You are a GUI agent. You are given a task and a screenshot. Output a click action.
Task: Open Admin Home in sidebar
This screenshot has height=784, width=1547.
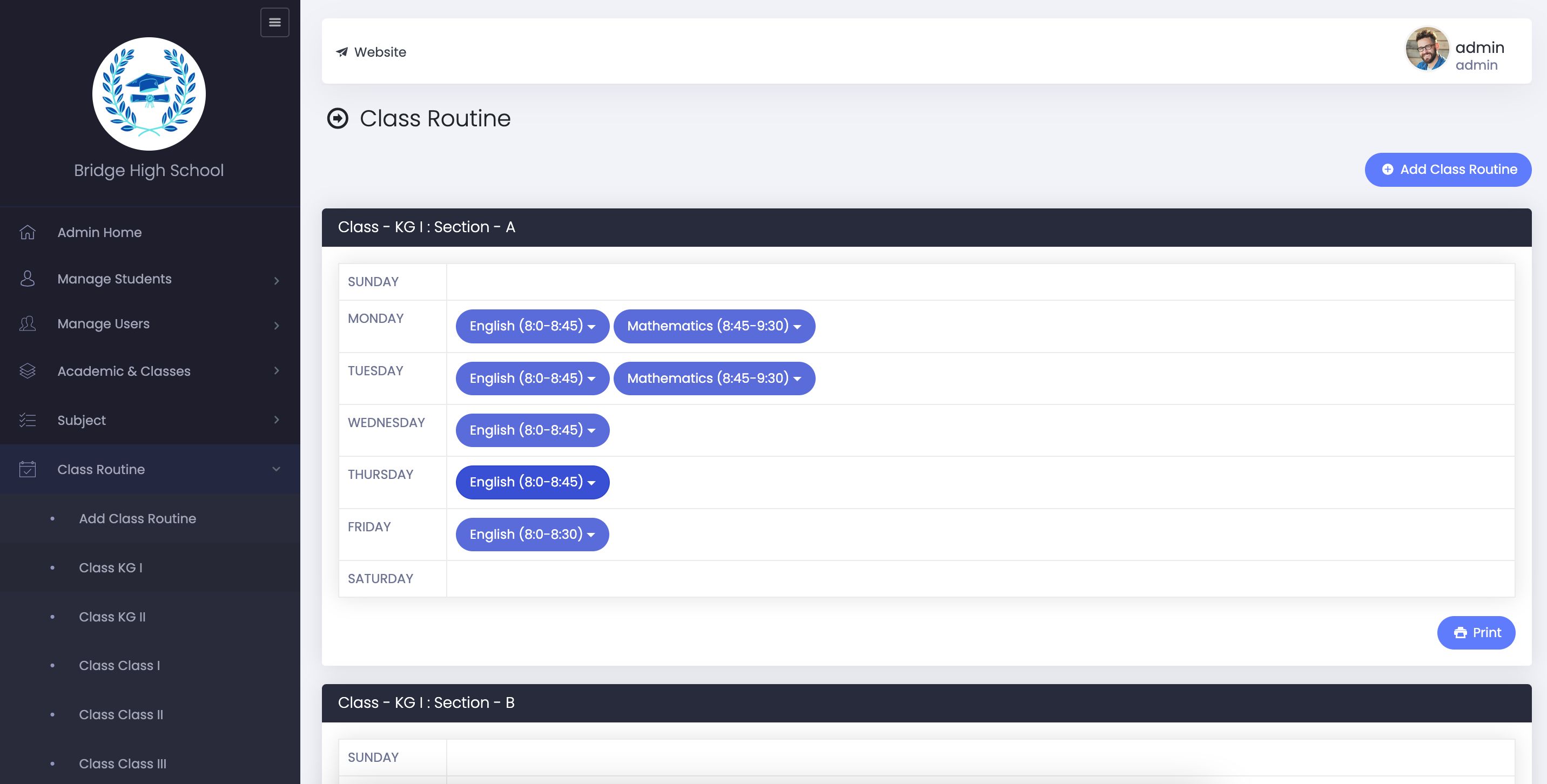[x=150, y=232]
